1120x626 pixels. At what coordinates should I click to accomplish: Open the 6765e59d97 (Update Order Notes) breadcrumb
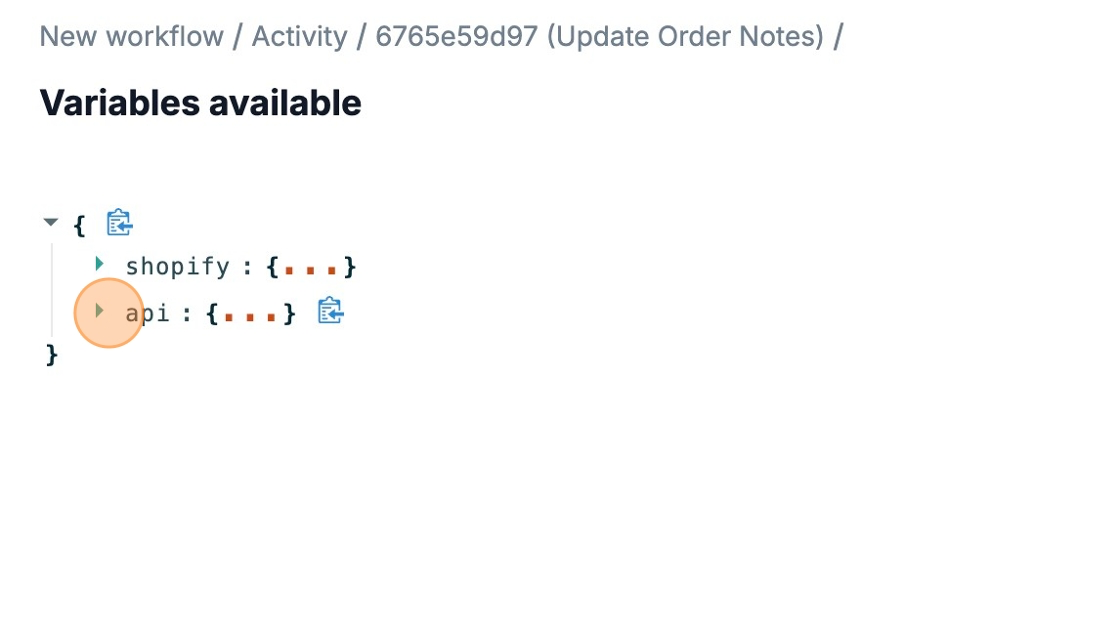[x=600, y=37]
